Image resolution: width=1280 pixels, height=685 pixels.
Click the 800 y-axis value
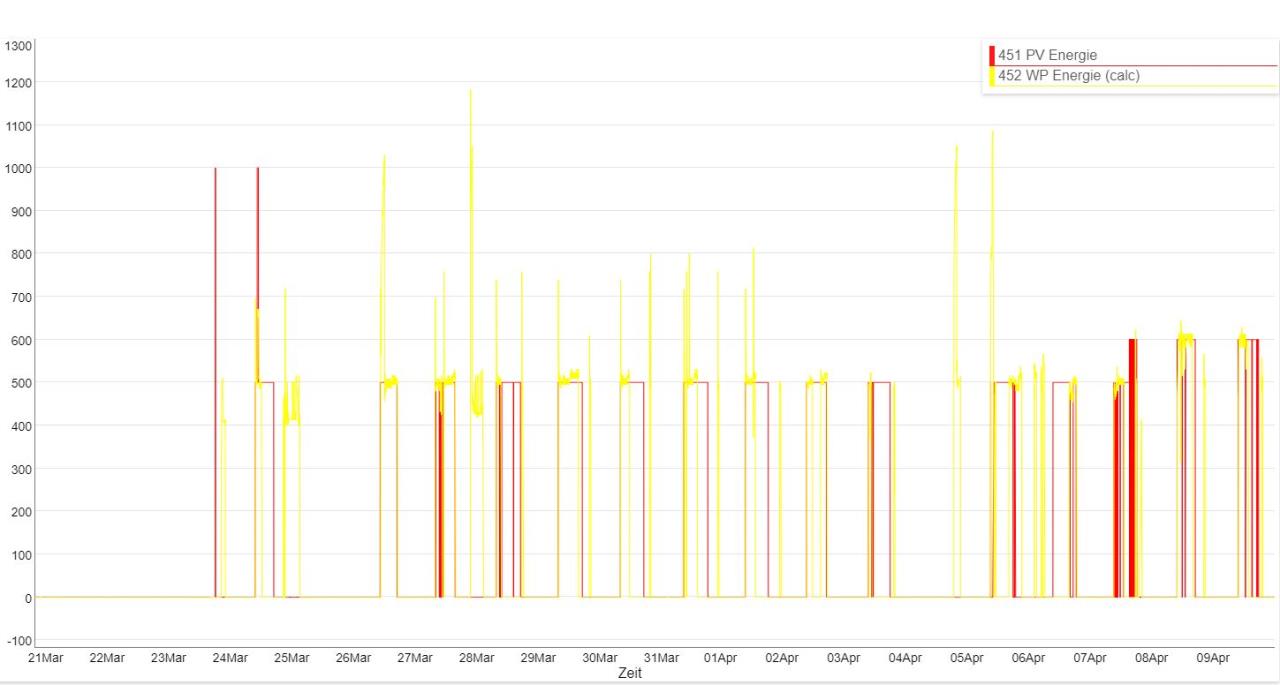pyautogui.click(x=22, y=254)
